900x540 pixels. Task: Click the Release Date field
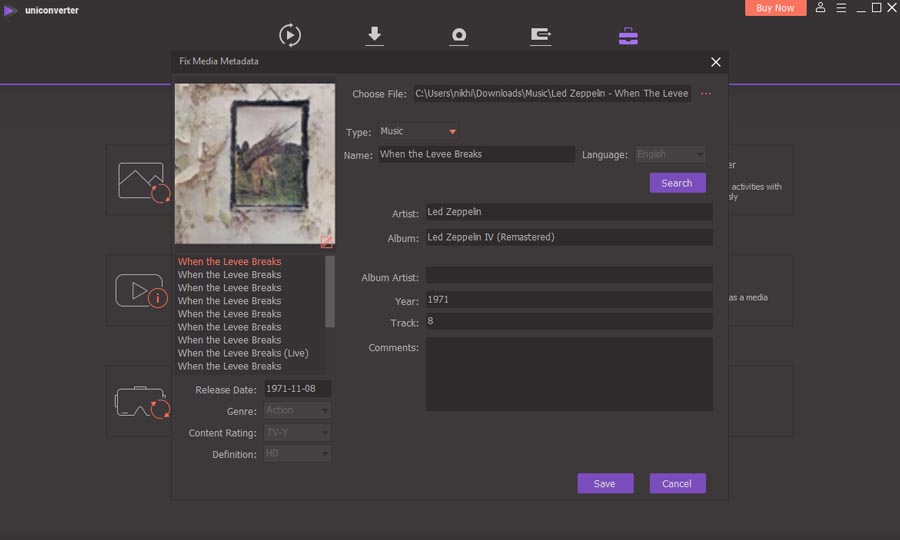click(x=297, y=389)
